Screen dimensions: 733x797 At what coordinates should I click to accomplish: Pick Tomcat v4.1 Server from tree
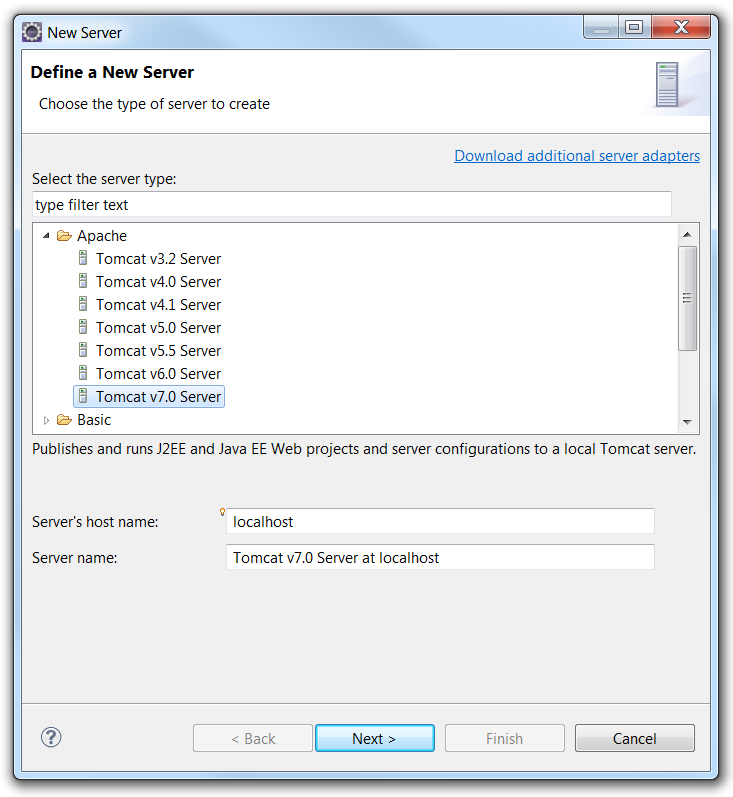tap(158, 304)
